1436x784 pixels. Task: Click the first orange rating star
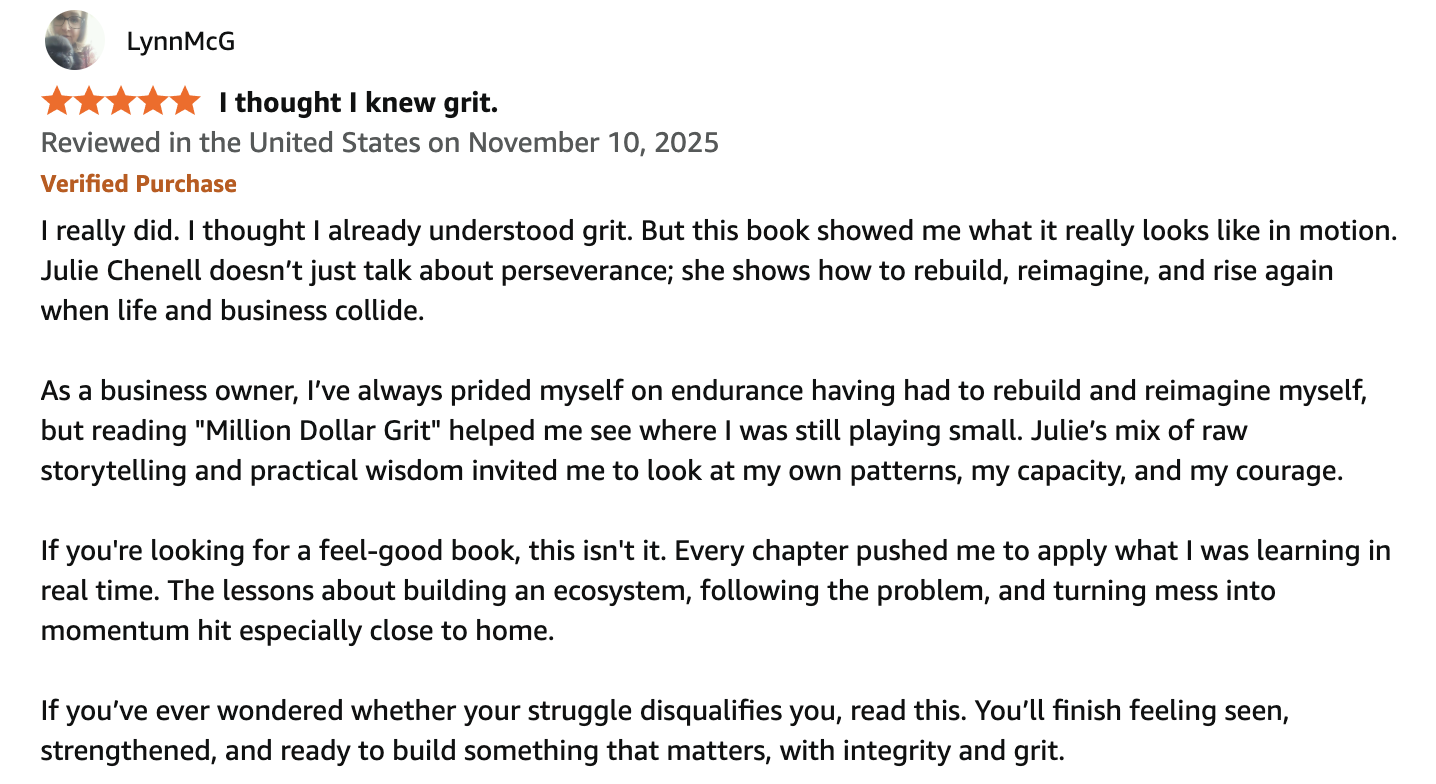pos(57,101)
